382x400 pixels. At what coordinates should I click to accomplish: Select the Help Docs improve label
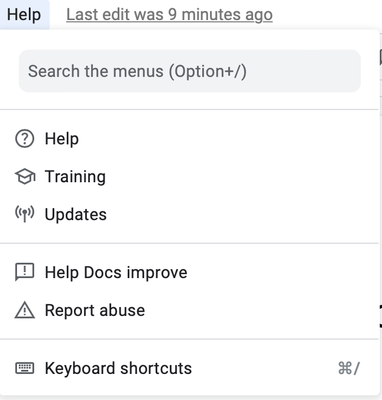[116, 272]
